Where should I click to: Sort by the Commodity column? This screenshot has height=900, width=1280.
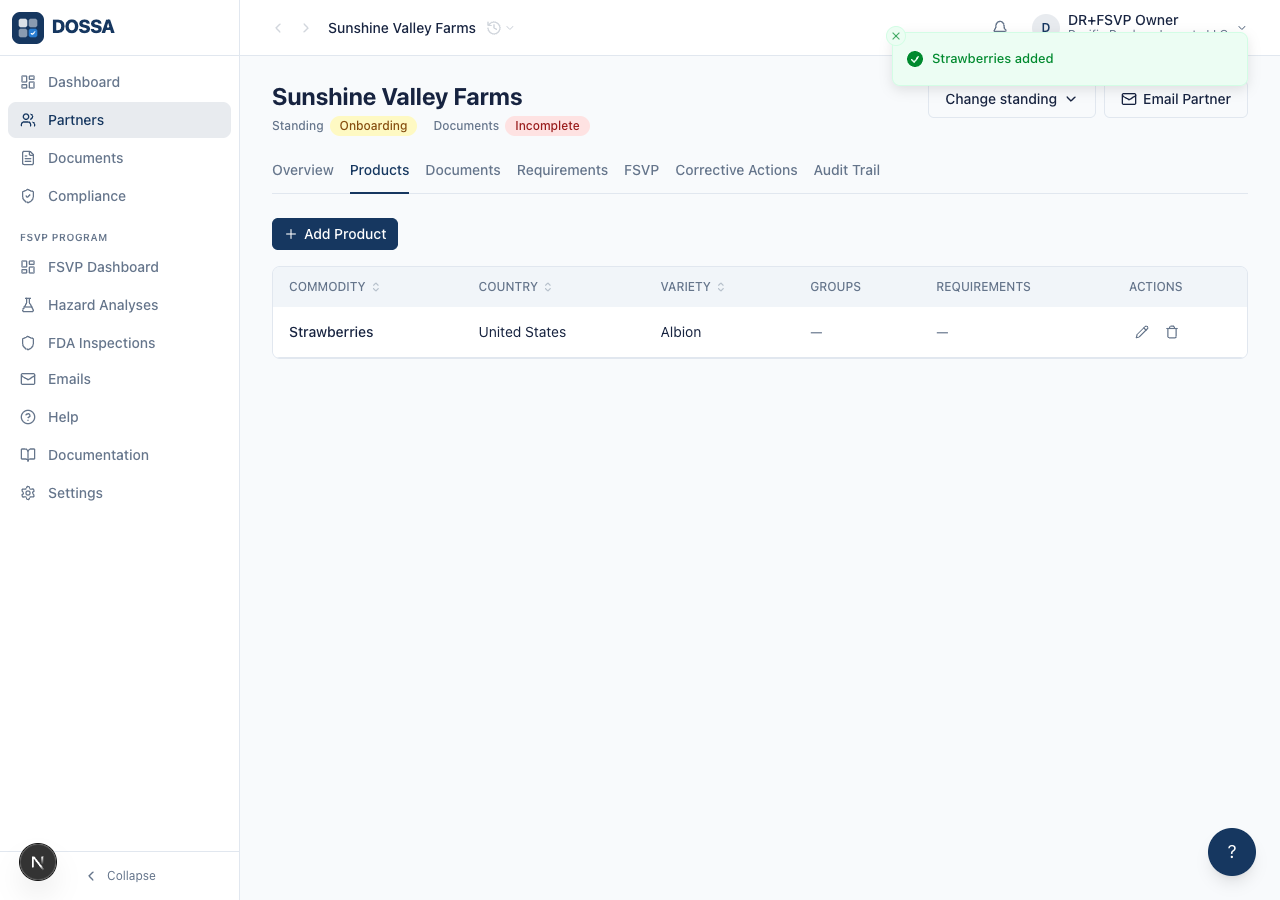click(x=334, y=287)
